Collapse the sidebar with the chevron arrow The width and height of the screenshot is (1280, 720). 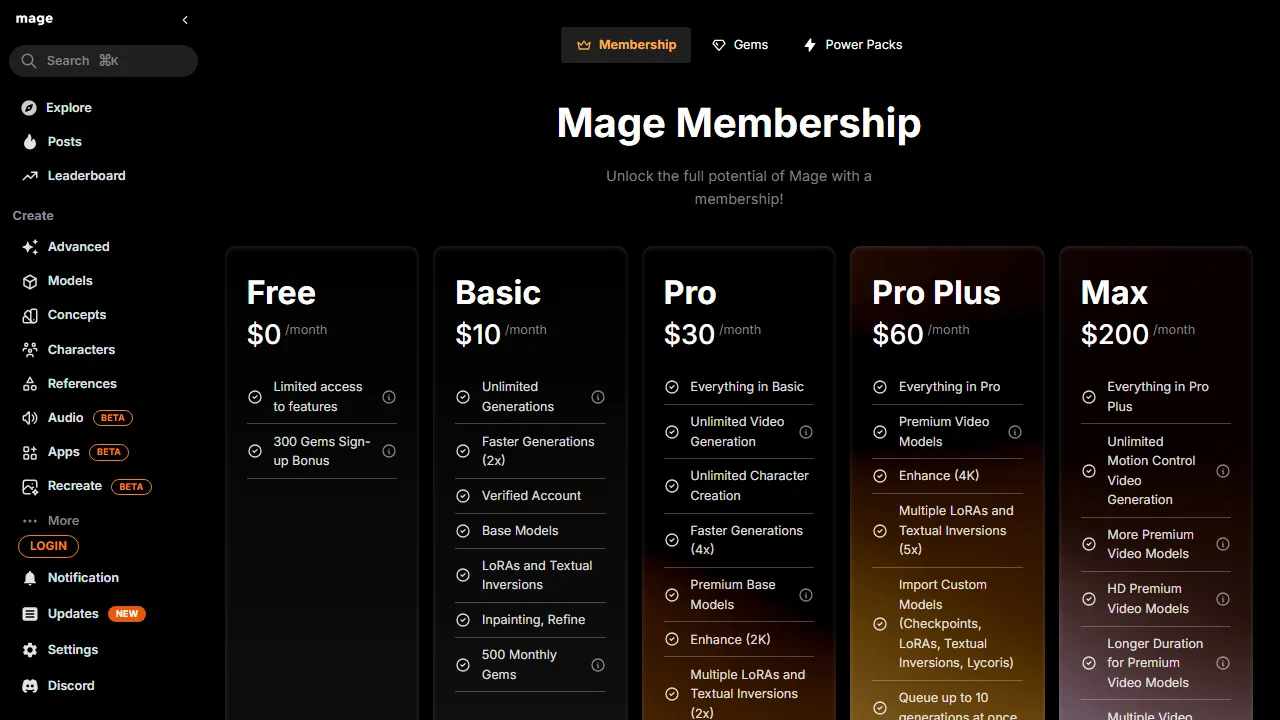tap(185, 20)
